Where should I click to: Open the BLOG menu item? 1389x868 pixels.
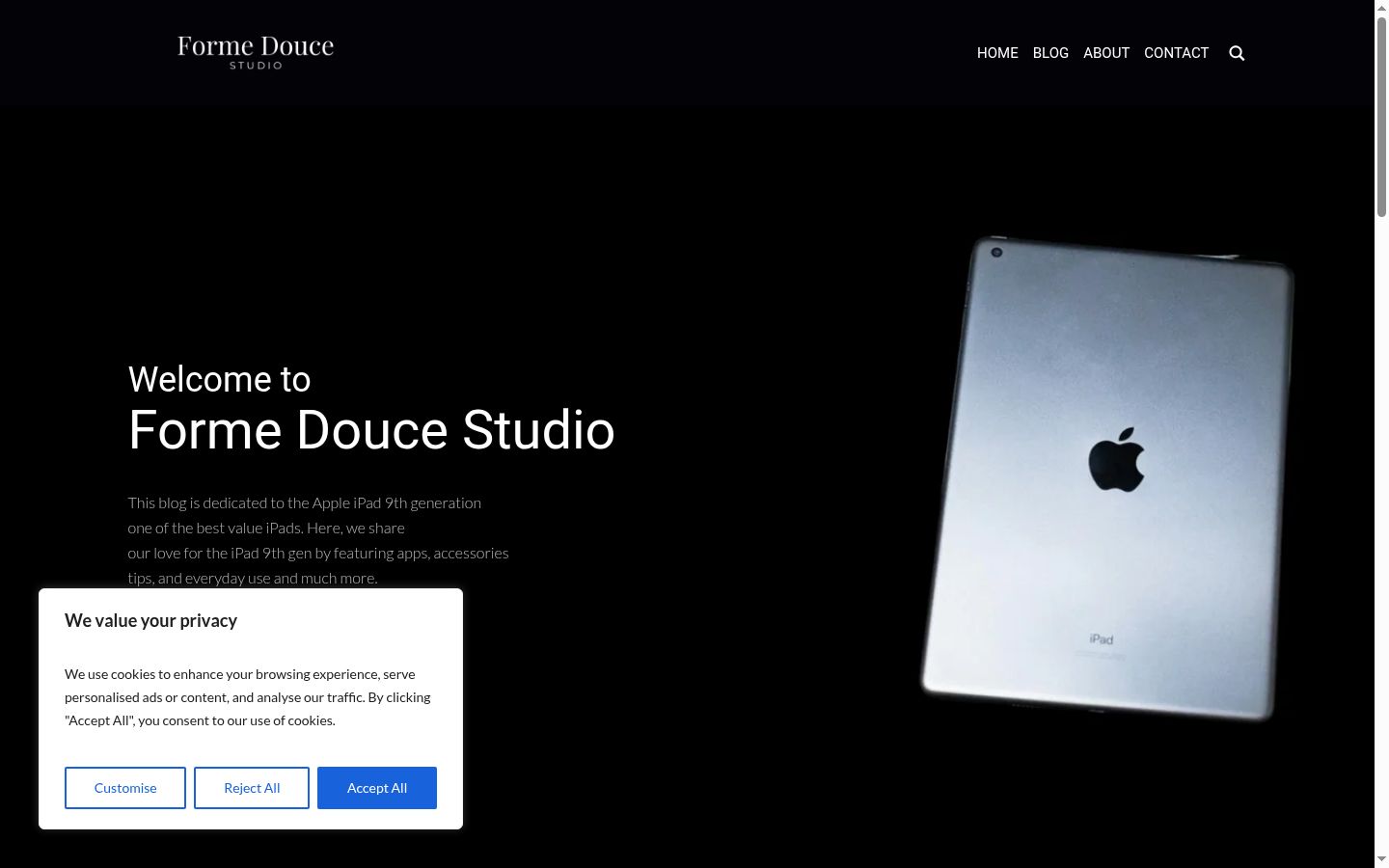pyautogui.click(x=1050, y=53)
